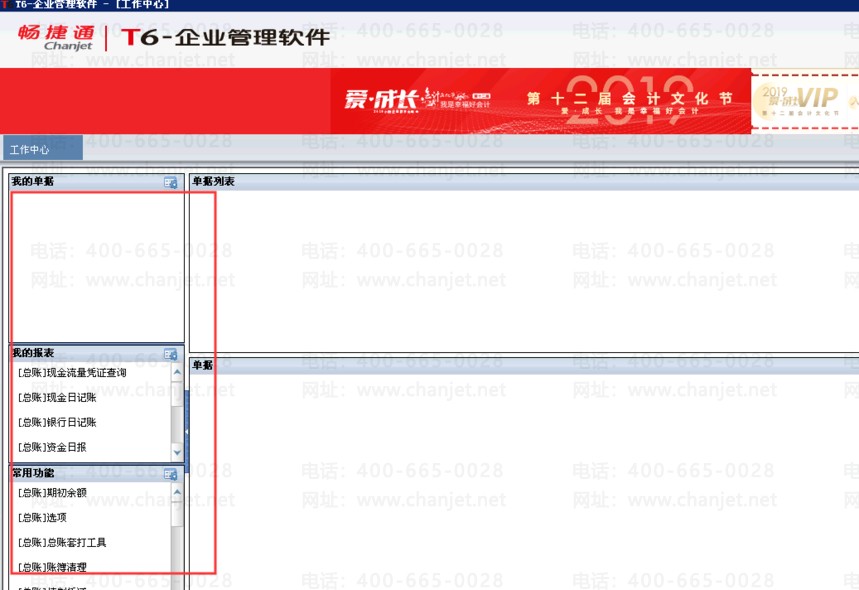
Task: Open [总账]账簿清理 function
Action: pos(52,567)
